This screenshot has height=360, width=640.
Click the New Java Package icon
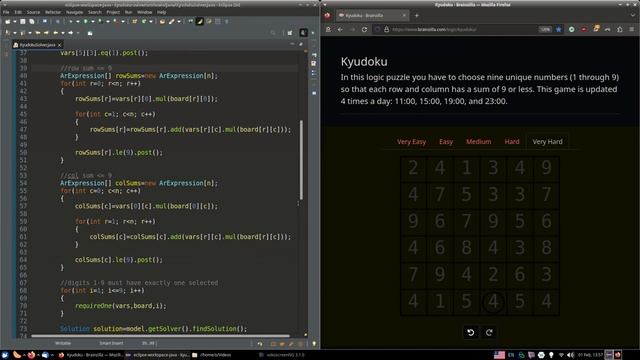coord(135,21)
